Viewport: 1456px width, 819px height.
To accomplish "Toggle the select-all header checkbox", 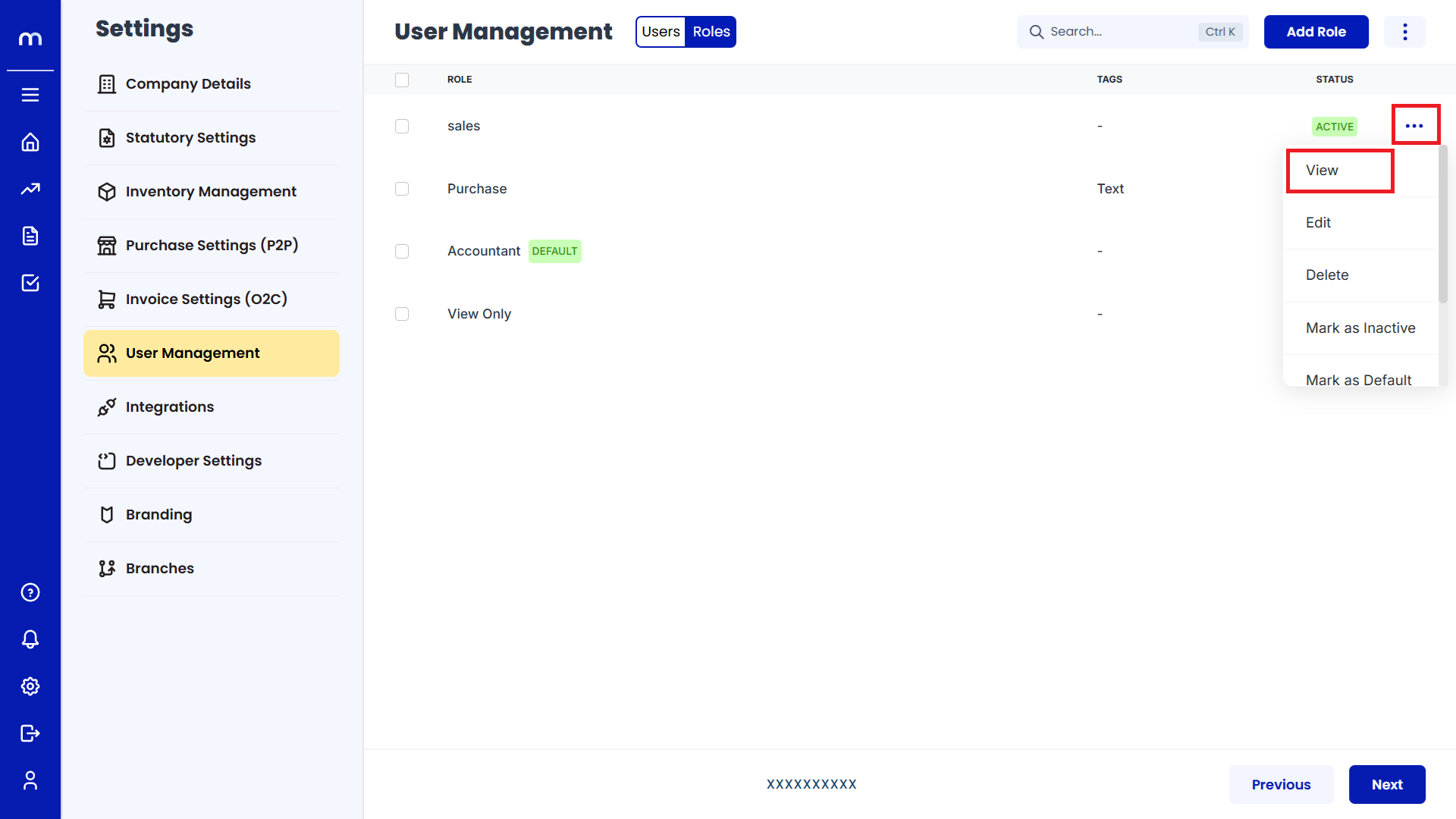I will [x=402, y=80].
